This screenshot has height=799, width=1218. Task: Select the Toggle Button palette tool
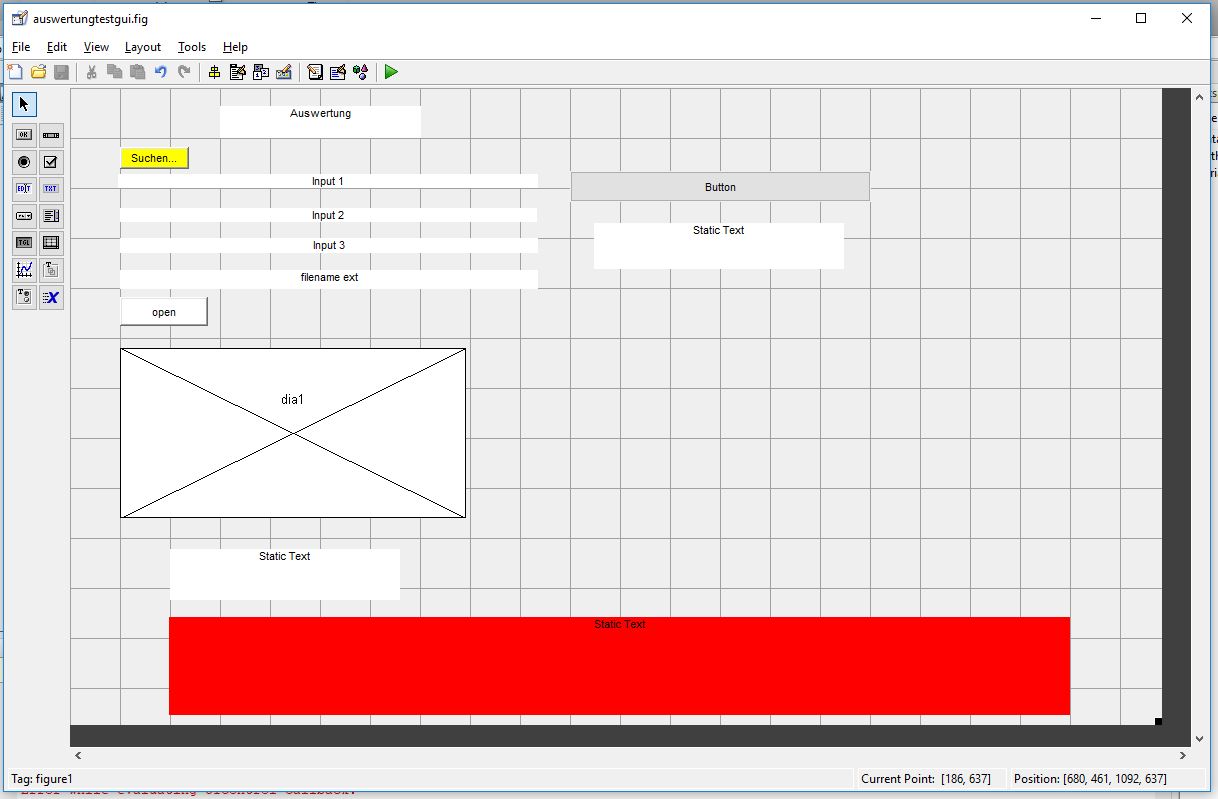click(x=24, y=243)
